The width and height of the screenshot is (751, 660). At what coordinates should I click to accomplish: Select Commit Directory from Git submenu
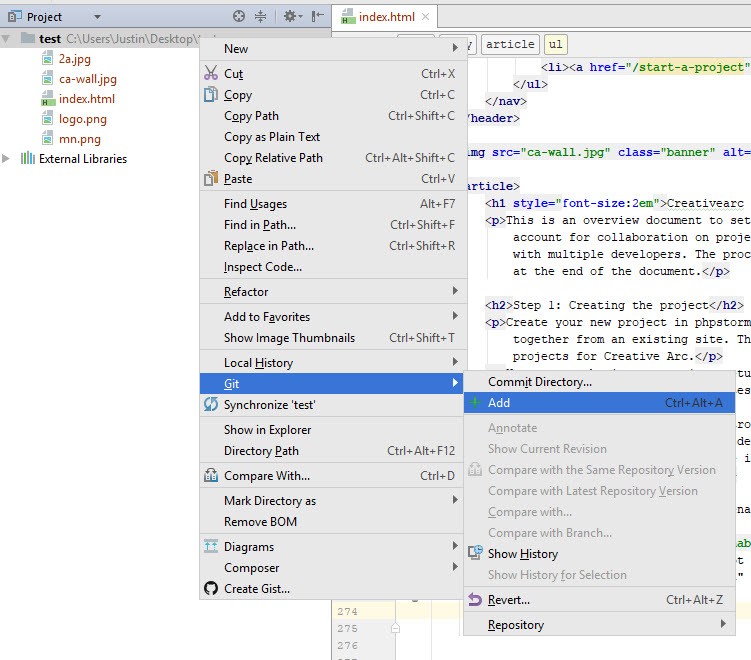pyautogui.click(x=539, y=382)
